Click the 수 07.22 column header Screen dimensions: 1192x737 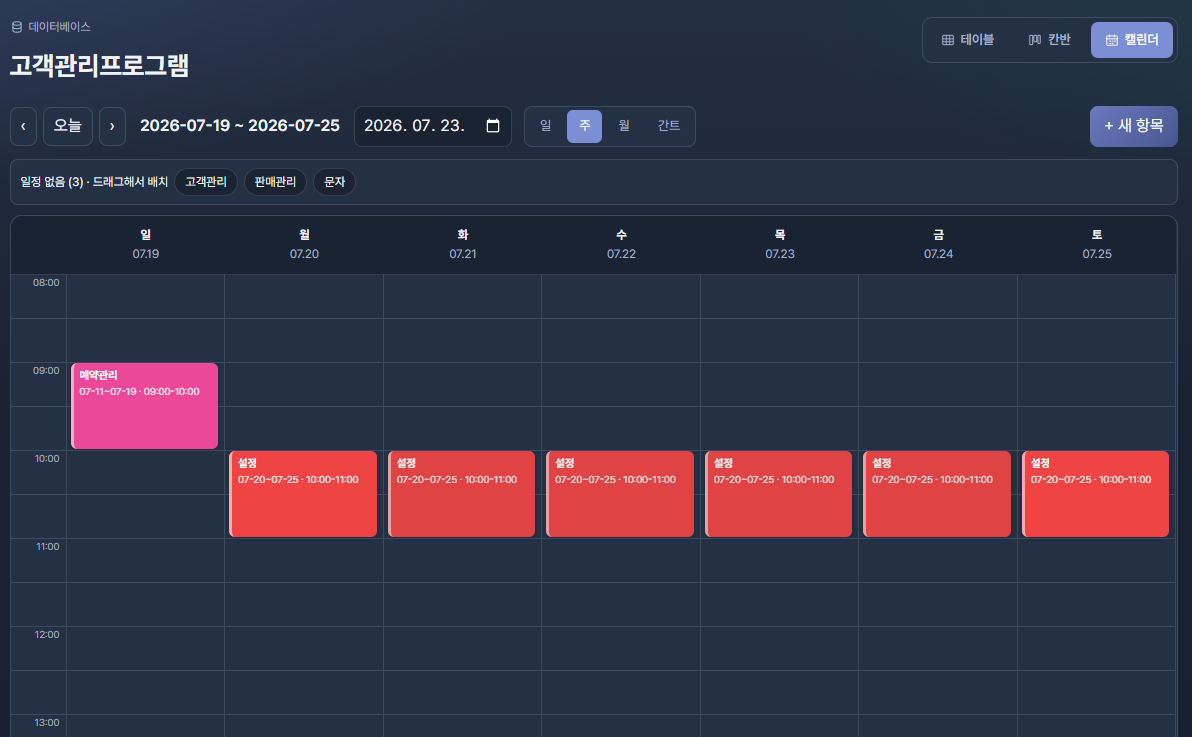pyautogui.click(x=621, y=244)
